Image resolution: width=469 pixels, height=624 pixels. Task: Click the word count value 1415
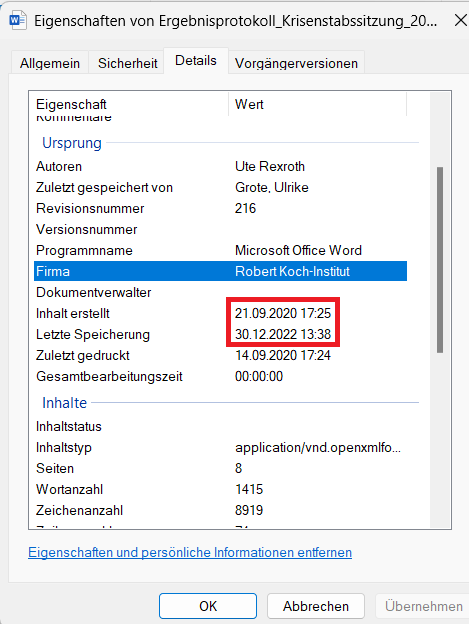pyautogui.click(x=249, y=489)
